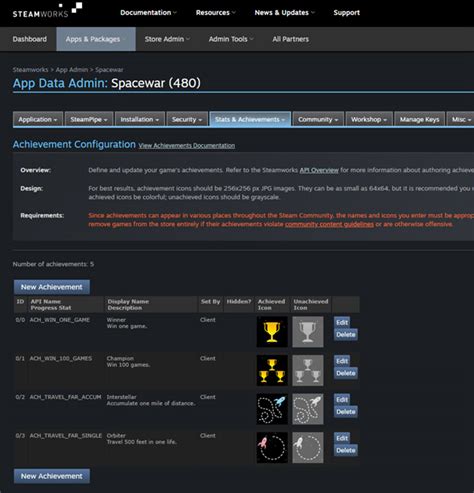Edit the ACH_WIN_ONE_GAME achievement
474x493 pixels.
[342, 322]
